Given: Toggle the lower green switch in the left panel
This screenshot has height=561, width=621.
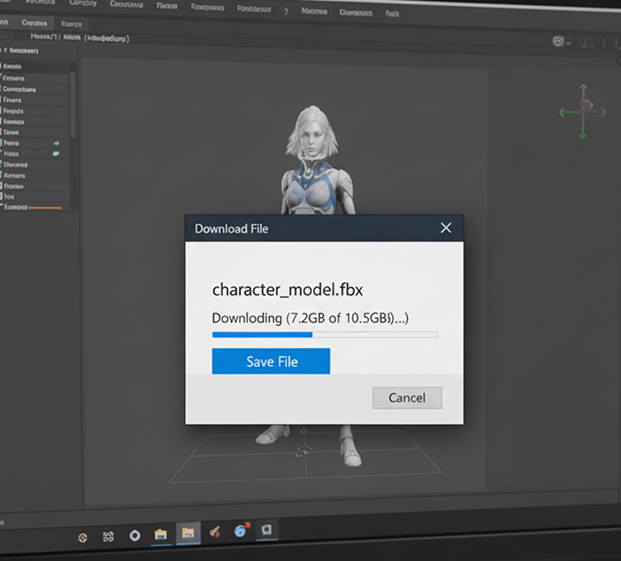Looking at the screenshot, I should (56, 154).
